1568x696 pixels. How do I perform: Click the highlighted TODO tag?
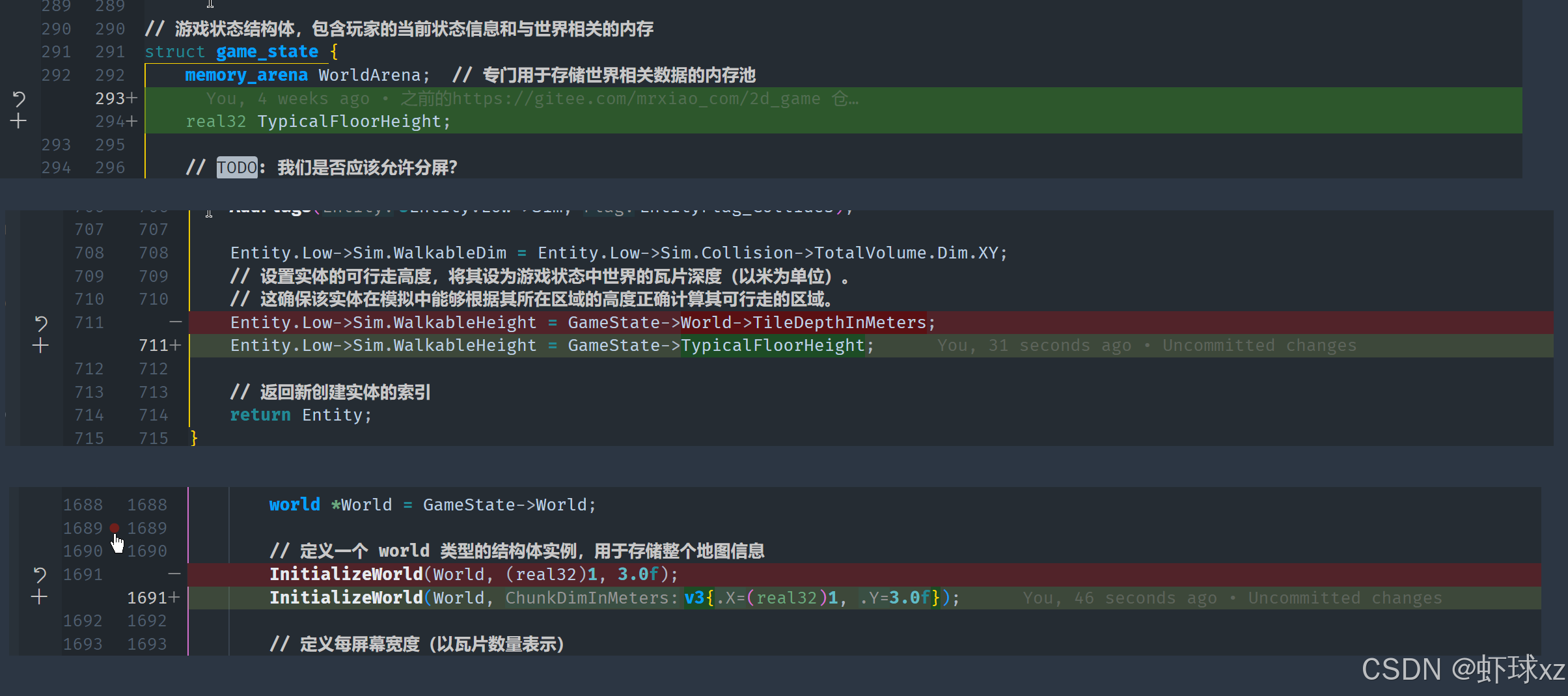tap(237, 167)
